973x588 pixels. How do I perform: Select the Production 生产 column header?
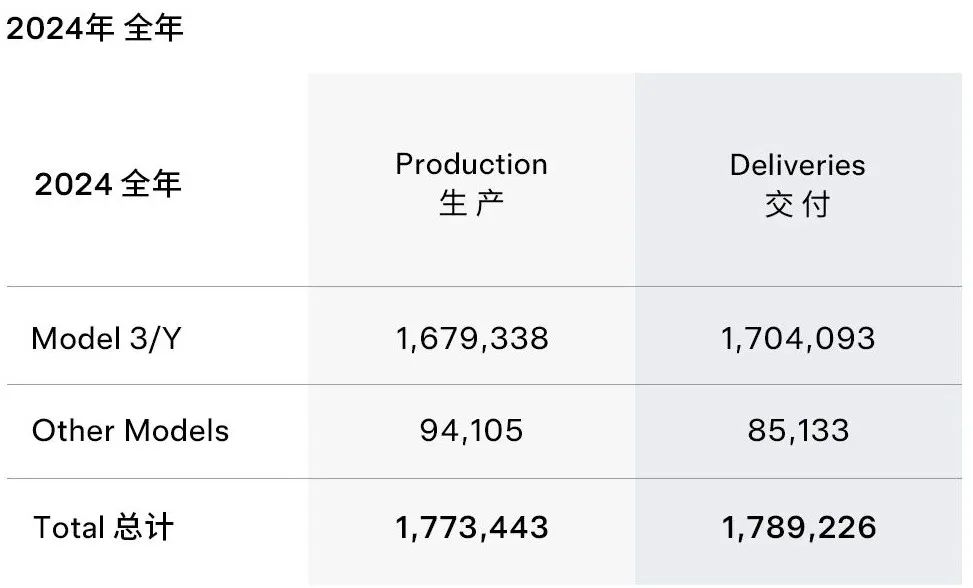(472, 184)
